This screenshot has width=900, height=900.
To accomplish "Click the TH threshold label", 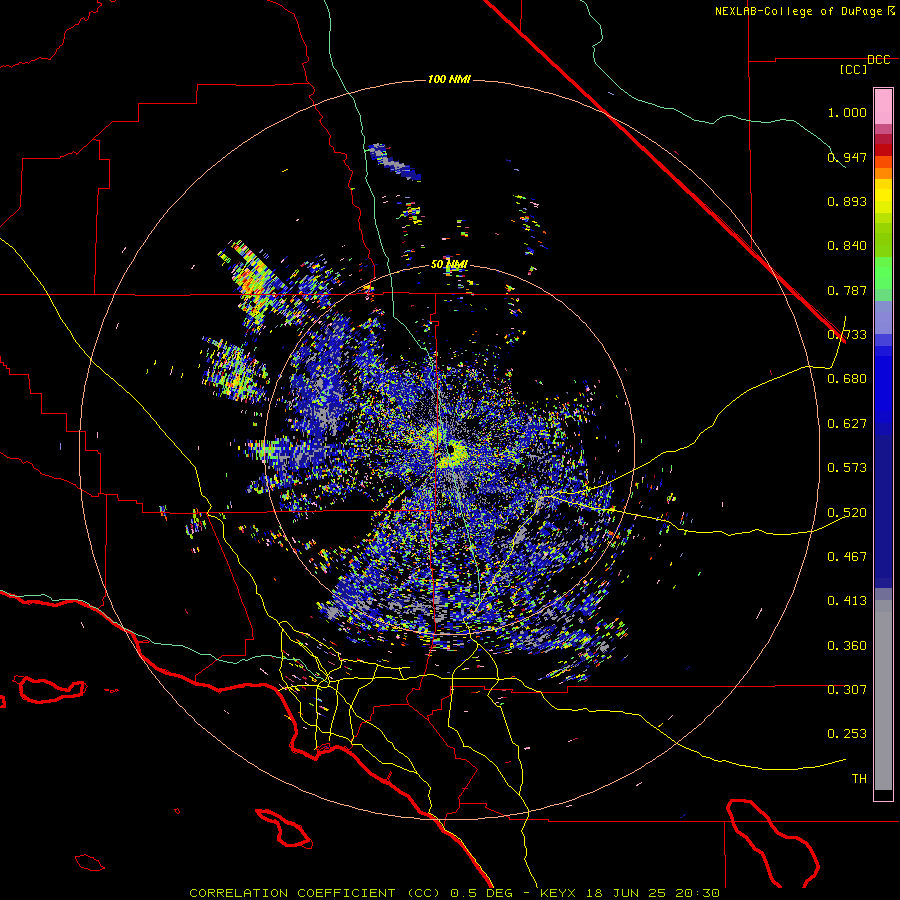I will click(x=859, y=779).
